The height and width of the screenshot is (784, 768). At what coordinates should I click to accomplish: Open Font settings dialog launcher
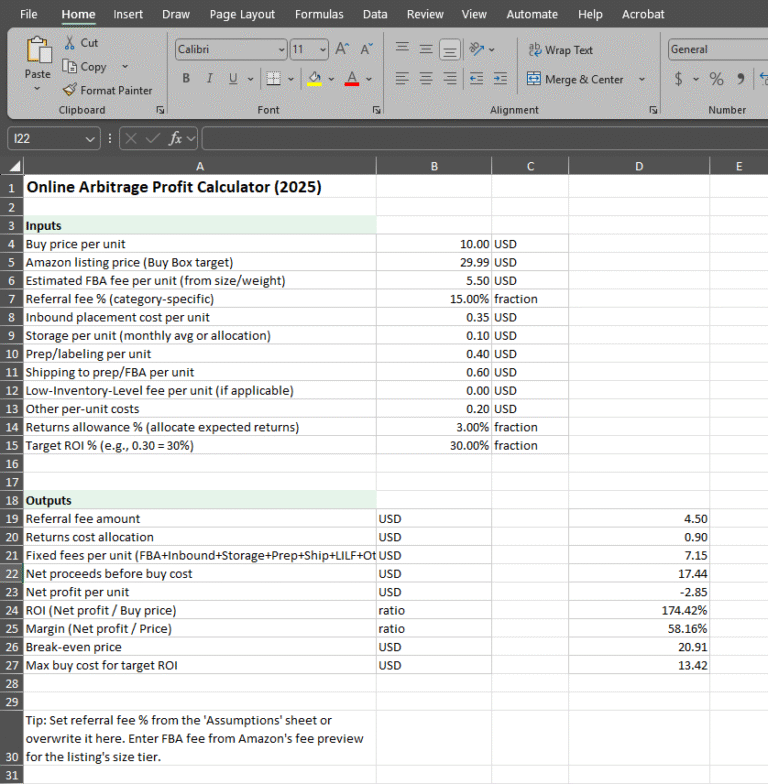click(376, 110)
